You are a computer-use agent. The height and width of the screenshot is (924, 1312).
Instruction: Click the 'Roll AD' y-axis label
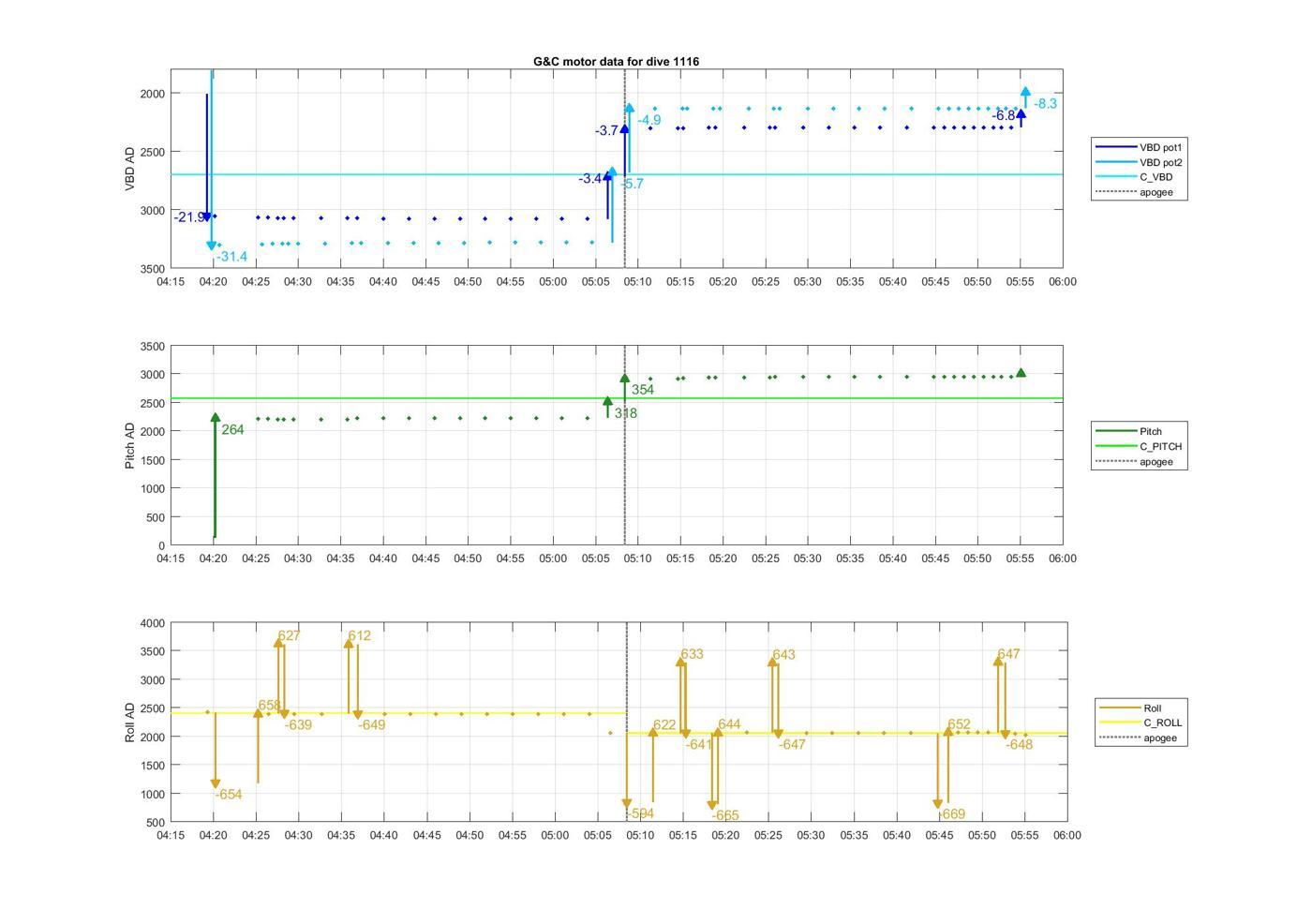130,722
